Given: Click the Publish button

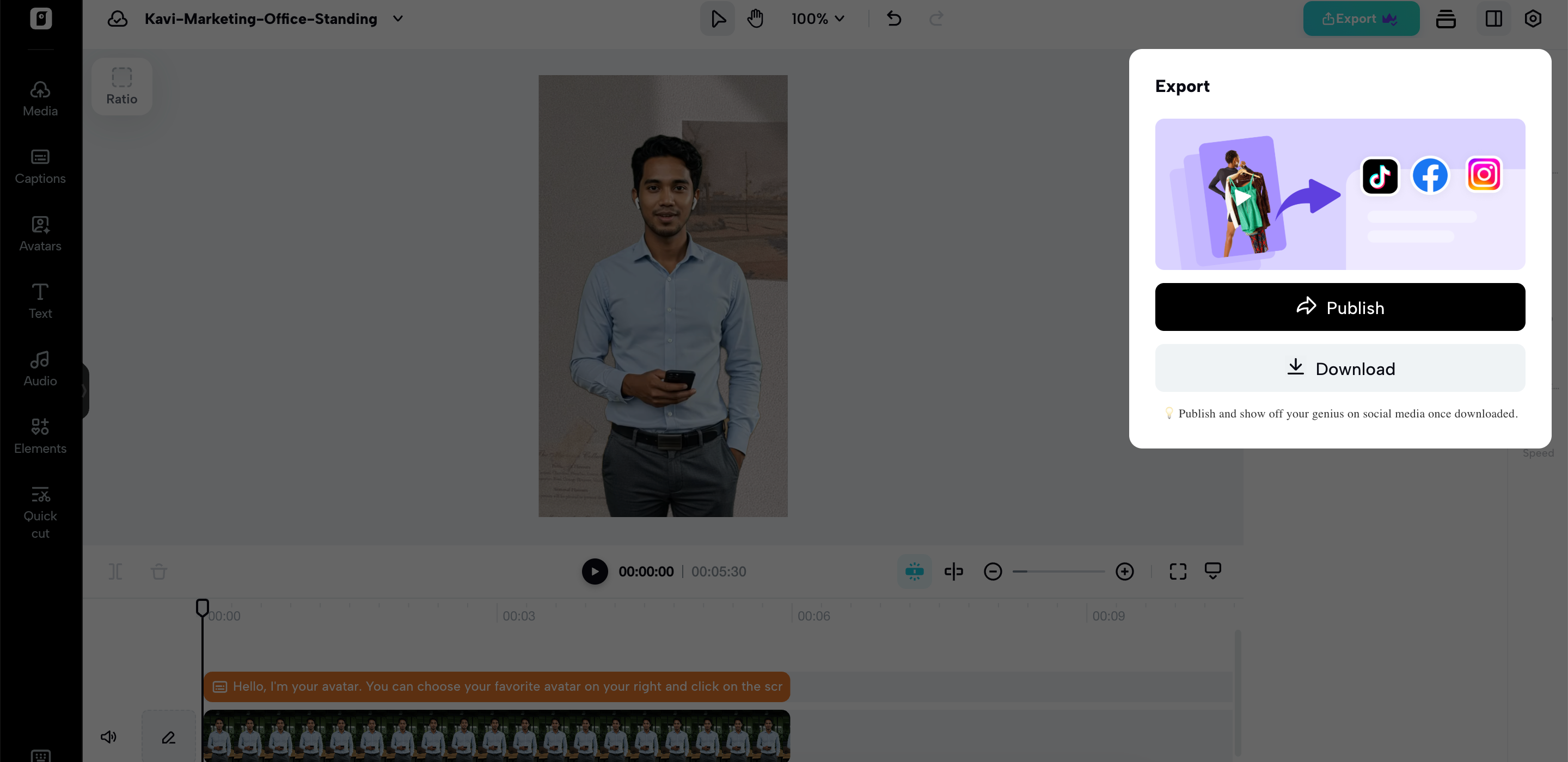Looking at the screenshot, I should 1340,307.
